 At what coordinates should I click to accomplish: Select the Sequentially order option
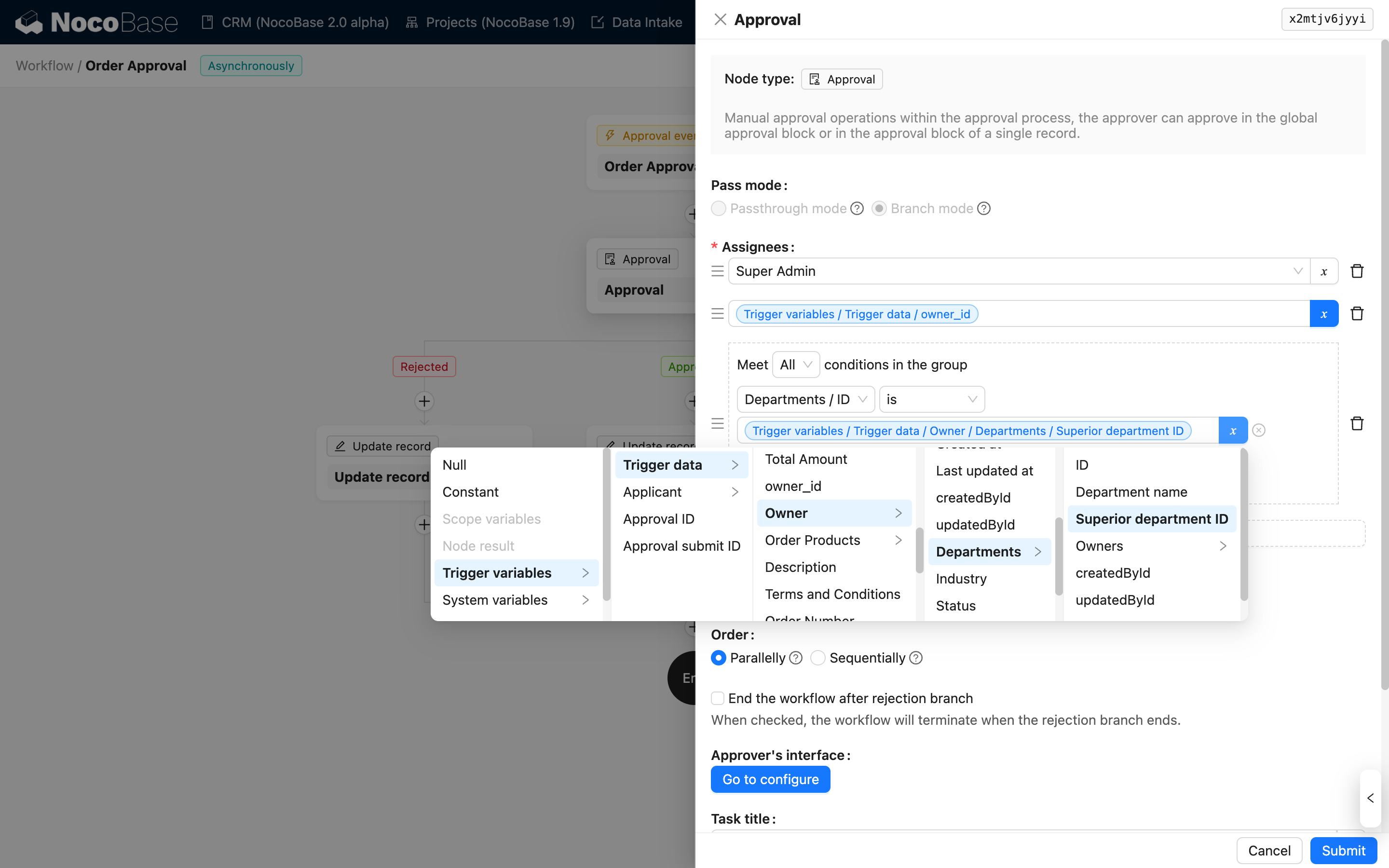818,658
